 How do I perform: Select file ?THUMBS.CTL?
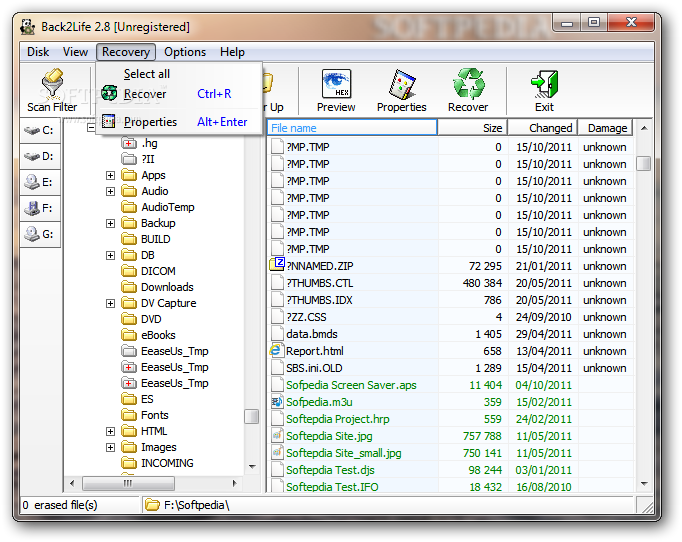[x=319, y=283]
